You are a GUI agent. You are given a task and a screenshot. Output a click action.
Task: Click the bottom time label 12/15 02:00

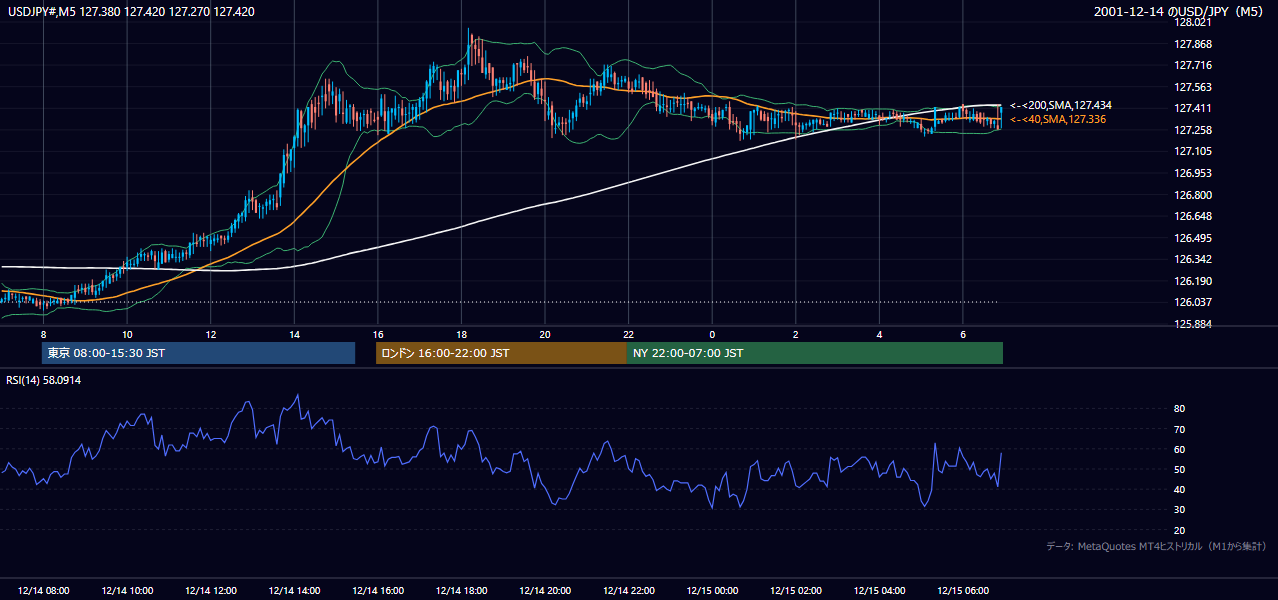coord(795,591)
